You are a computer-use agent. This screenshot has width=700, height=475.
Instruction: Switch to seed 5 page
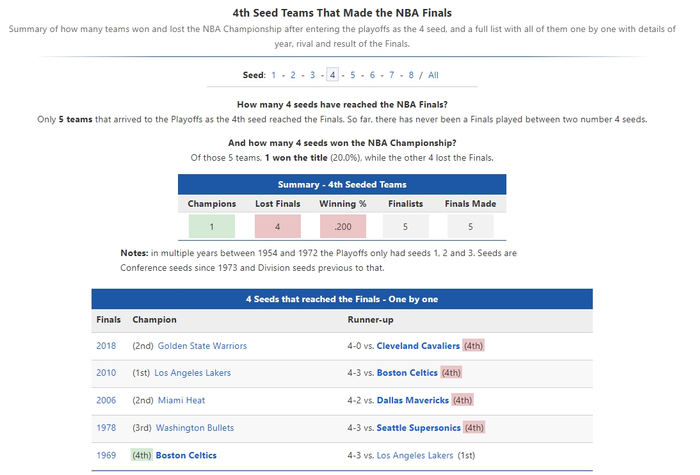[x=352, y=75]
